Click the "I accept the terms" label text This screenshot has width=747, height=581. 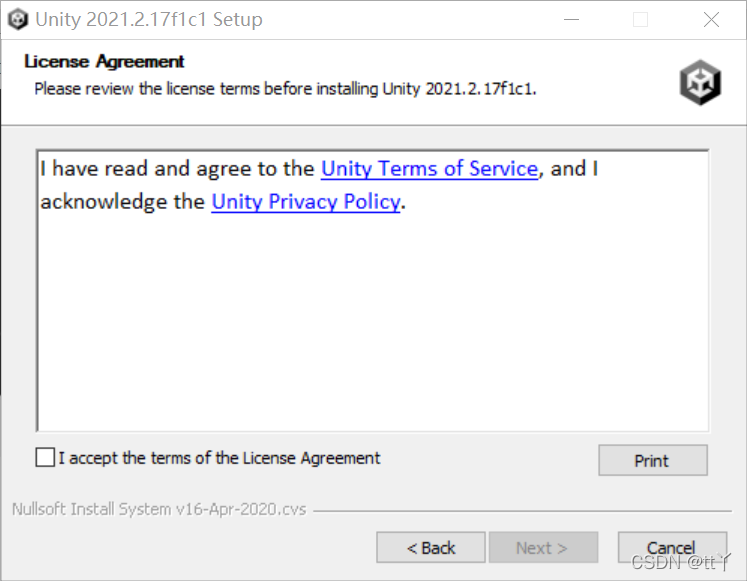point(219,458)
